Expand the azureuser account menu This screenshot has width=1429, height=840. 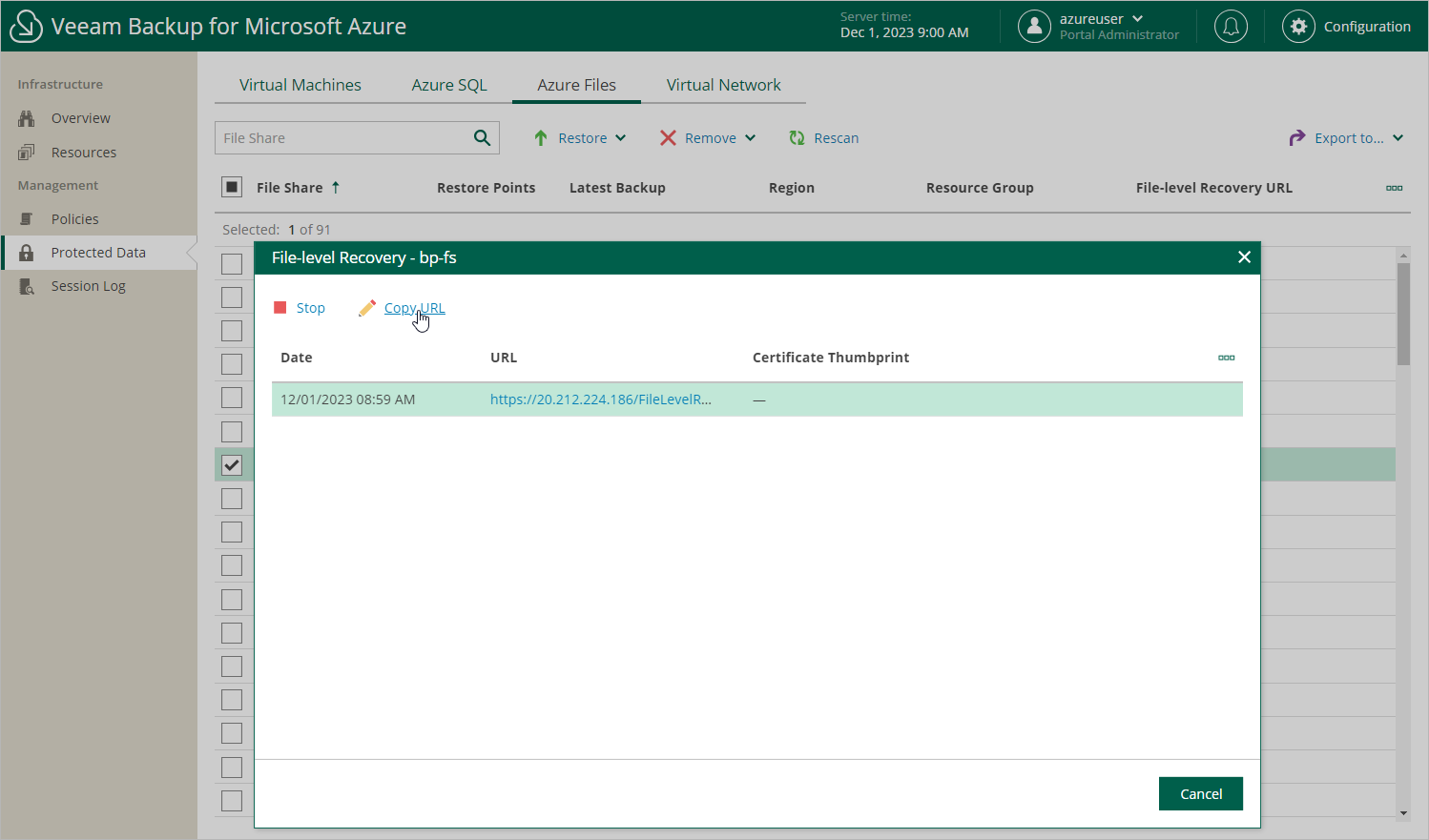coord(1138,19)
